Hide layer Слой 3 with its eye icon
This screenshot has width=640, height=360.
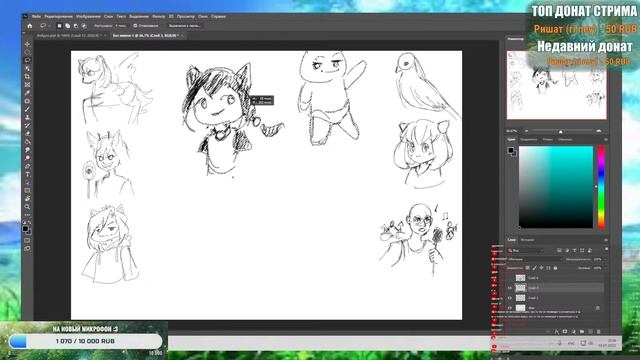(x=510, y=288)
